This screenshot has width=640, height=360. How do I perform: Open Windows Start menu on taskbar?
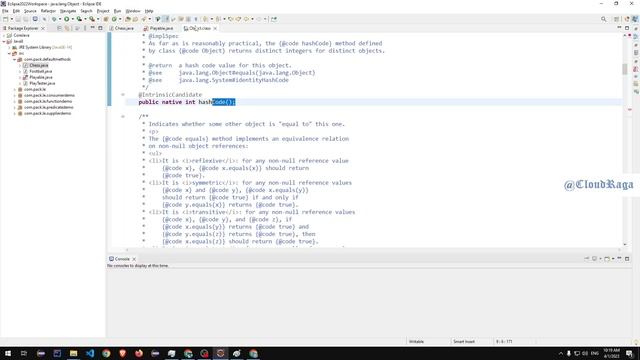pyautogui.click(x=8, y=353)
